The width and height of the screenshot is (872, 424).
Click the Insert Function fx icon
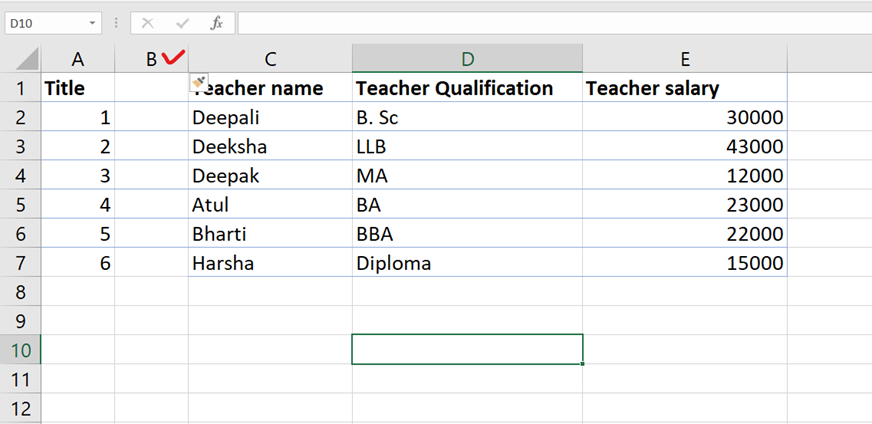pos(216,22)
